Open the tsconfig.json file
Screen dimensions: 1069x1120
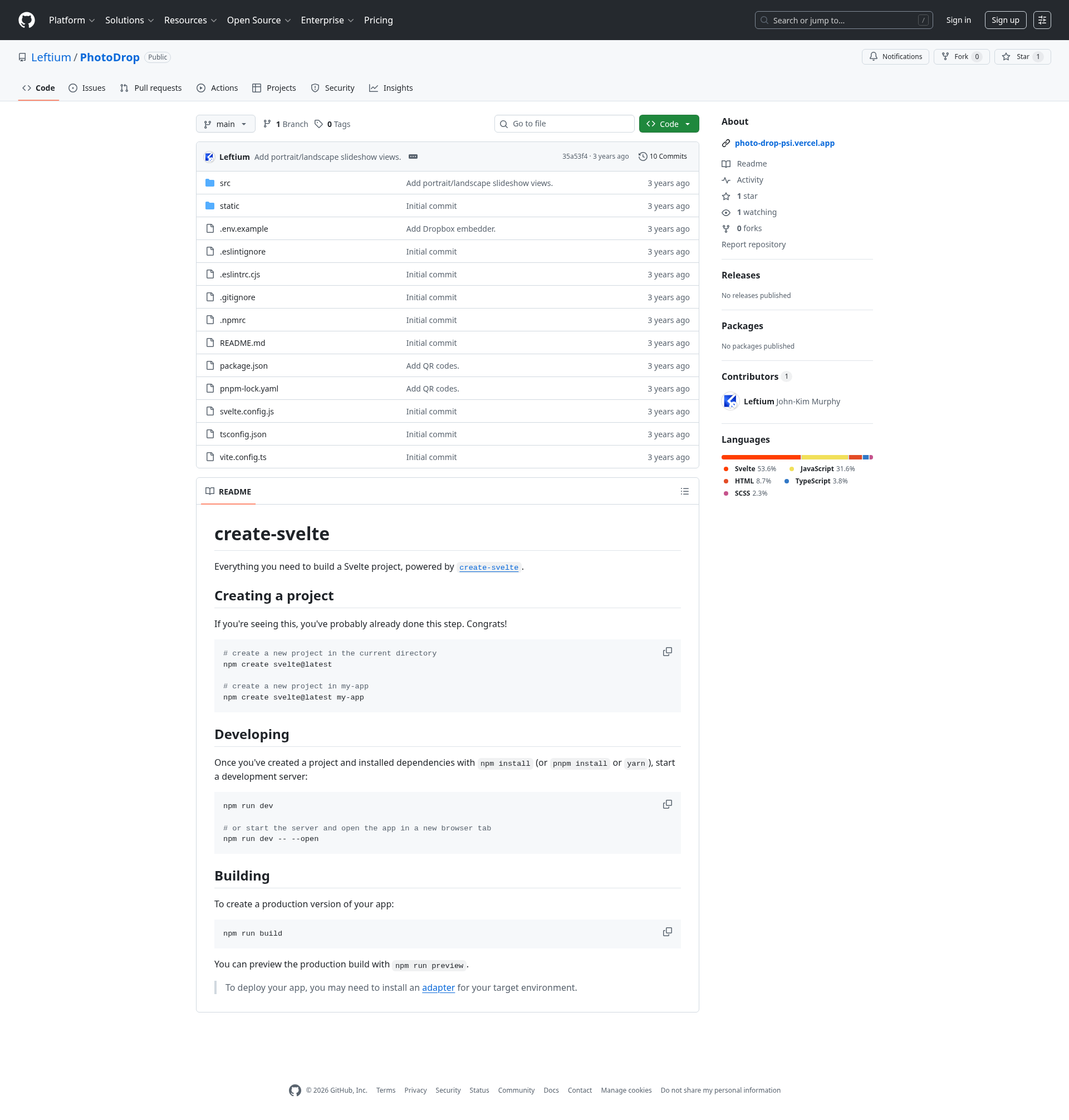coord(243,434)
